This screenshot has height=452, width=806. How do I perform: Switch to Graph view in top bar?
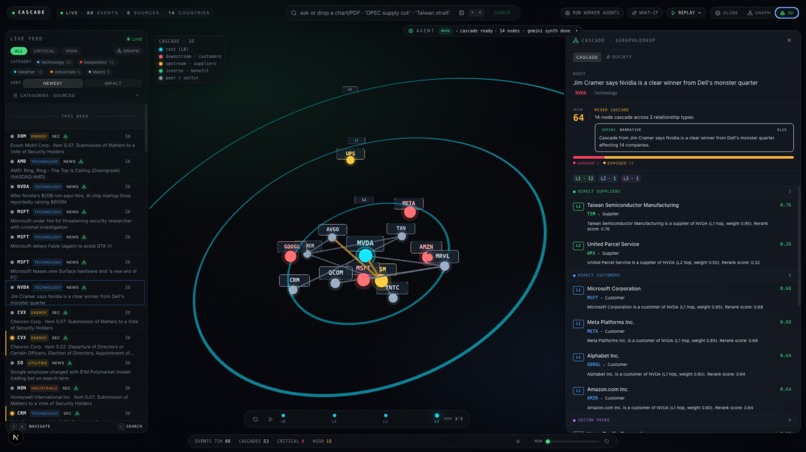[759, 13]
